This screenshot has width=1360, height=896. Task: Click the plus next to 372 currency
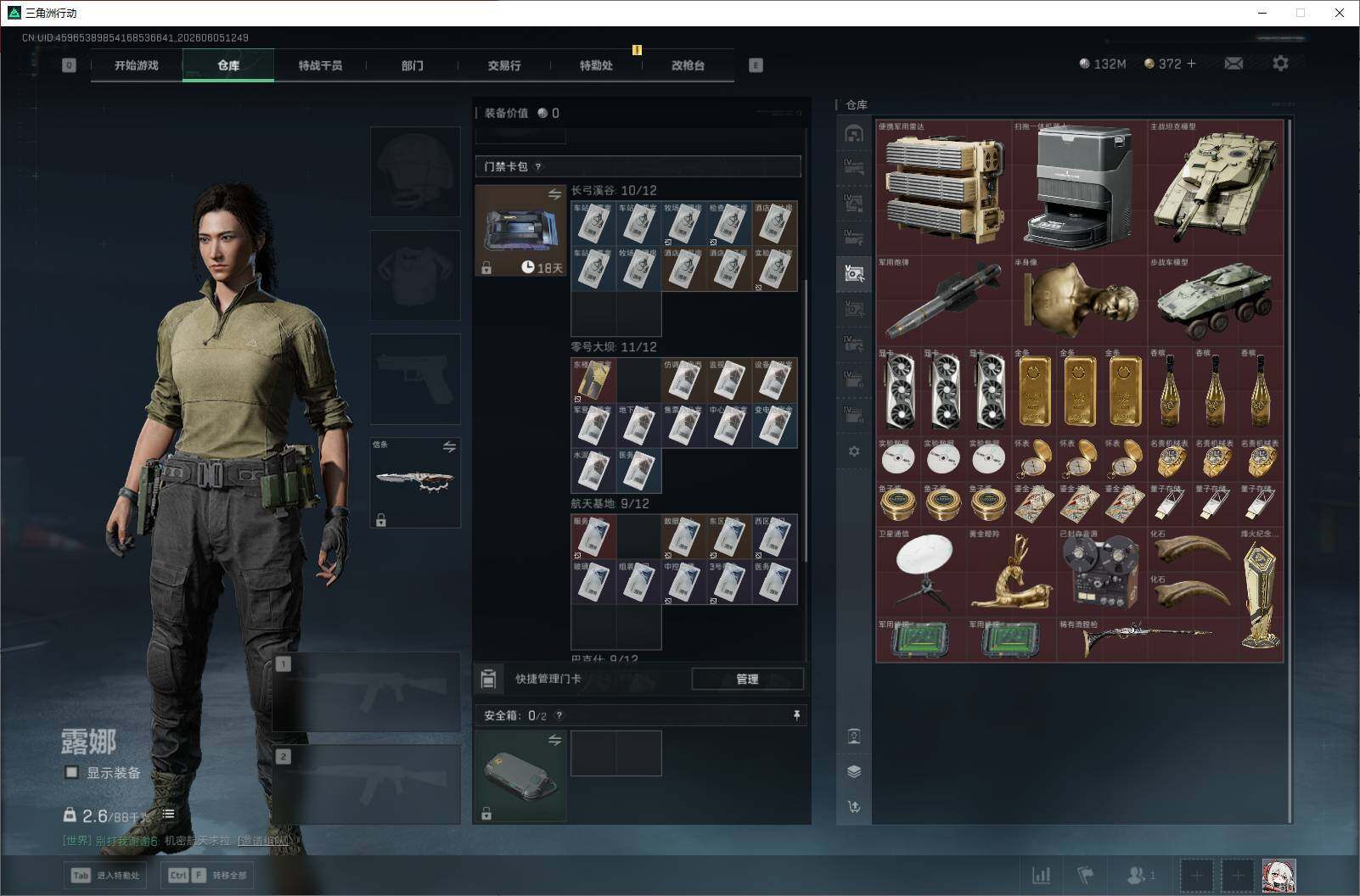[x=1191, y=64]
